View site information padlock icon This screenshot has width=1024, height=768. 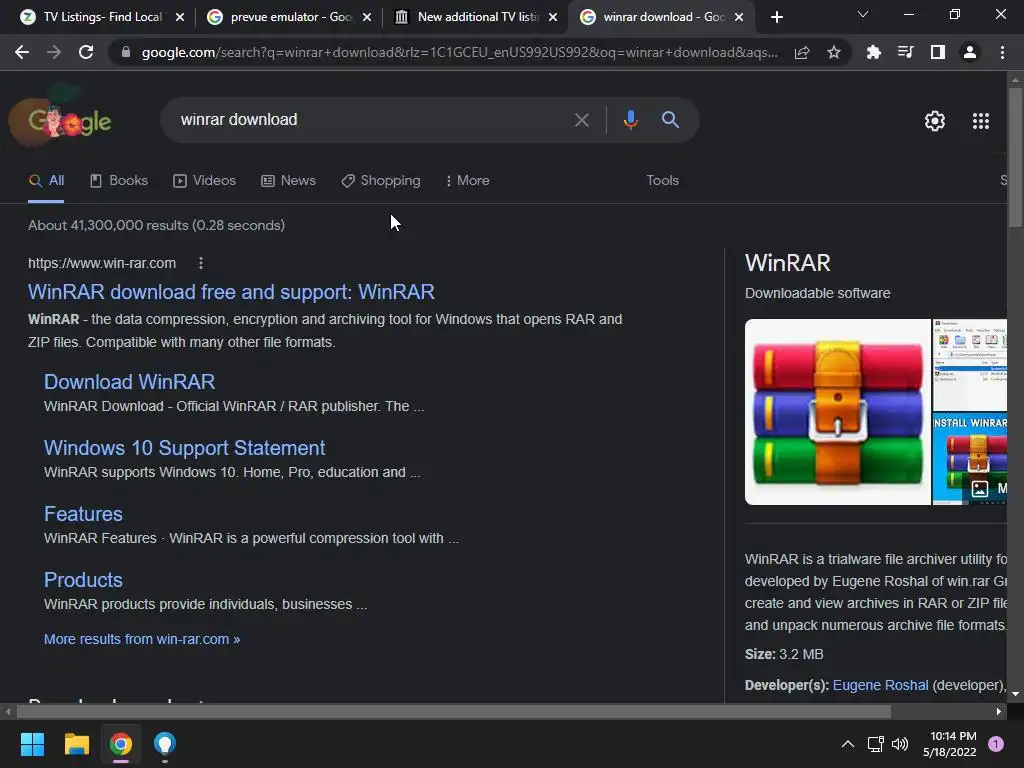pos(126,52)
